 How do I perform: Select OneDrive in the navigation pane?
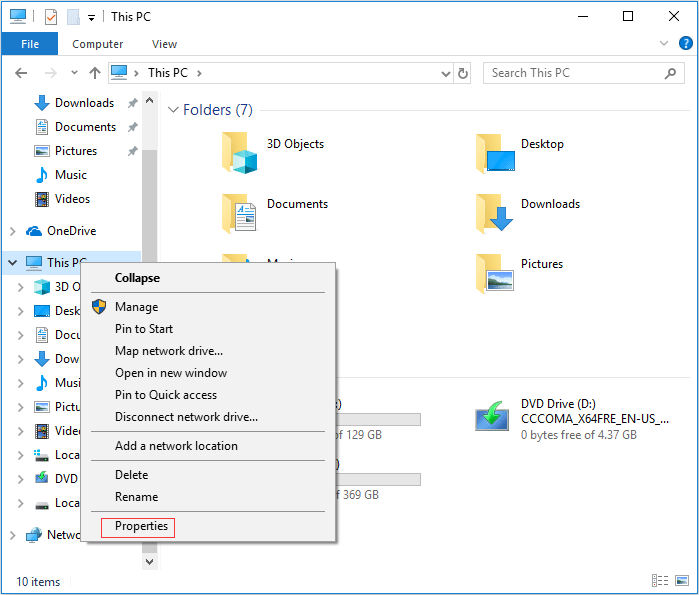pos(71,231)
